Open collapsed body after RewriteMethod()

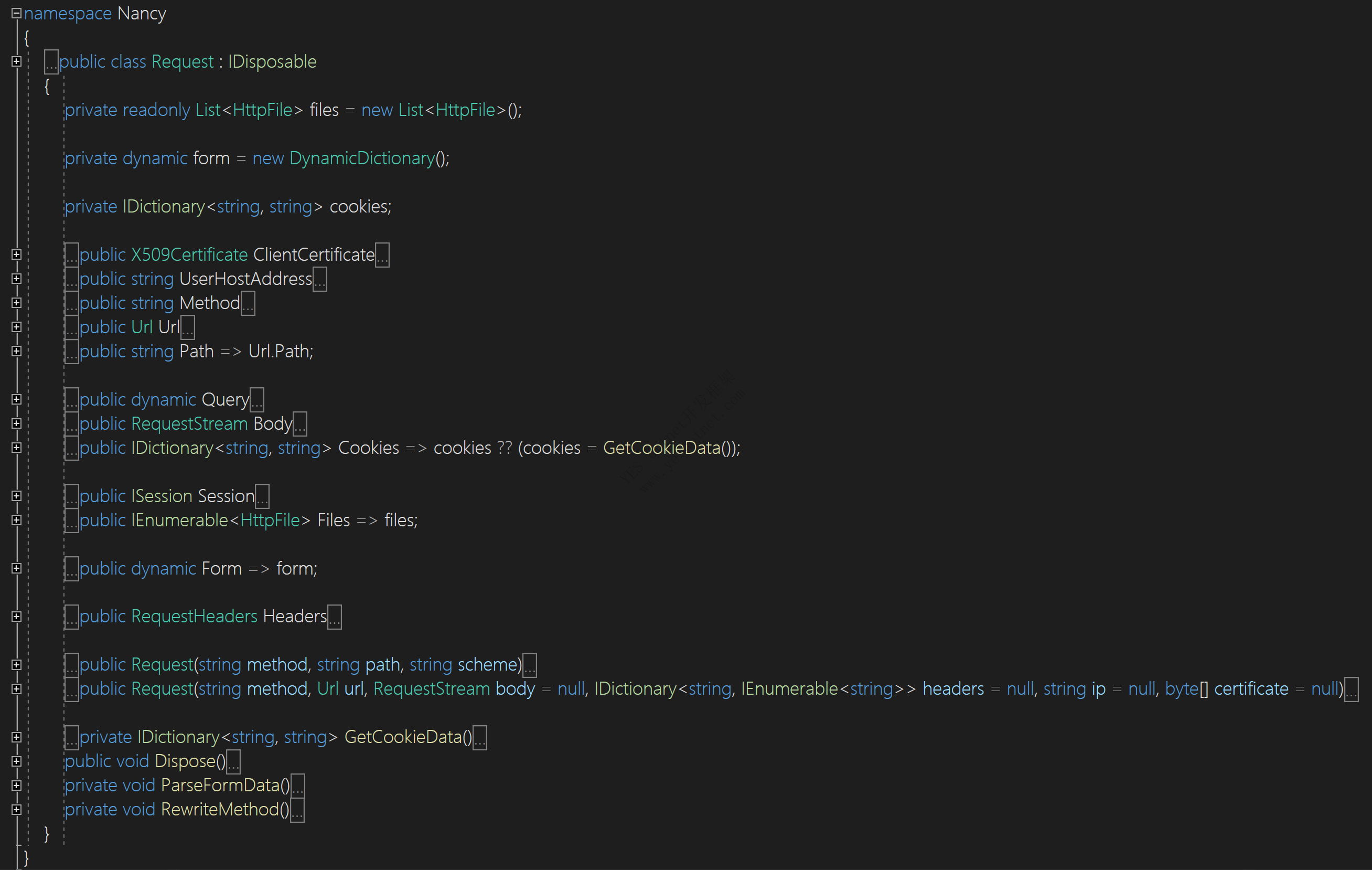pos(297,810)
